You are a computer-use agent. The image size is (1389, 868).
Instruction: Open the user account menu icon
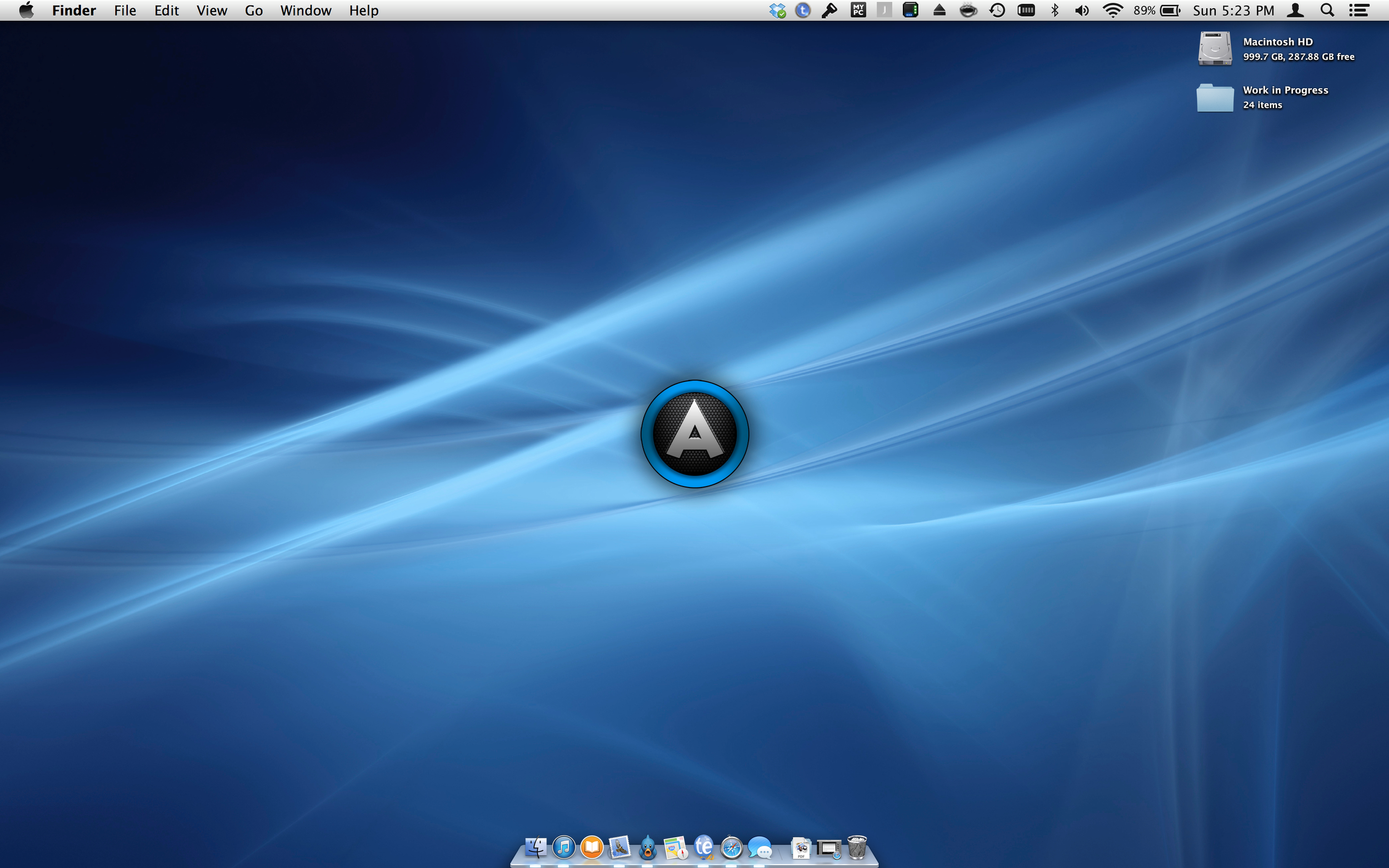pyautogui.click(x=1296, y=11)
